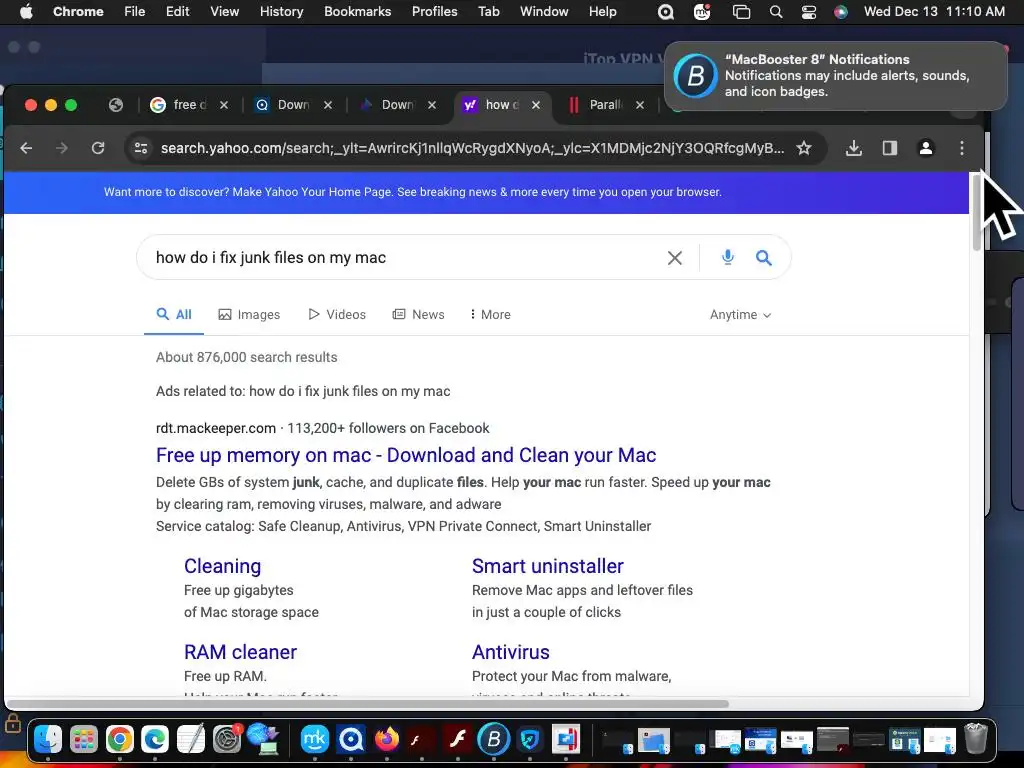Screen dimensions: 1024x768
Task: Open the Trash in the Dock
Action: [976, 739]
